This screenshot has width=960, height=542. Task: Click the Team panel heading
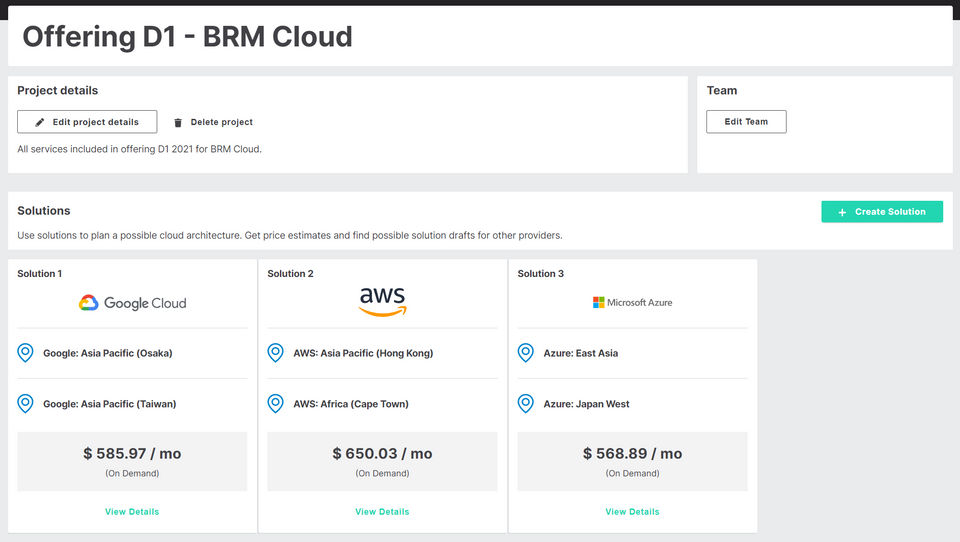pos(722,91)
